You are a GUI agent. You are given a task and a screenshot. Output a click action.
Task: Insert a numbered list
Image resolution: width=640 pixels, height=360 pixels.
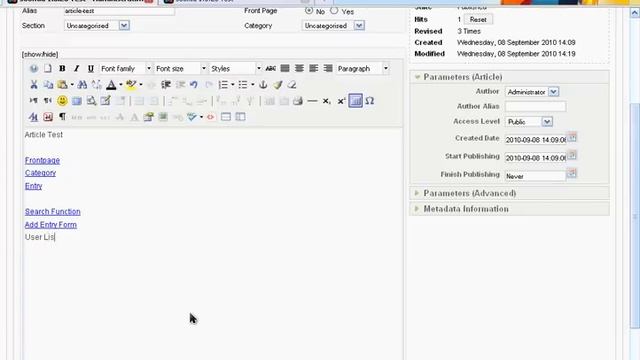pyautogui.click(x=223, y=85)
